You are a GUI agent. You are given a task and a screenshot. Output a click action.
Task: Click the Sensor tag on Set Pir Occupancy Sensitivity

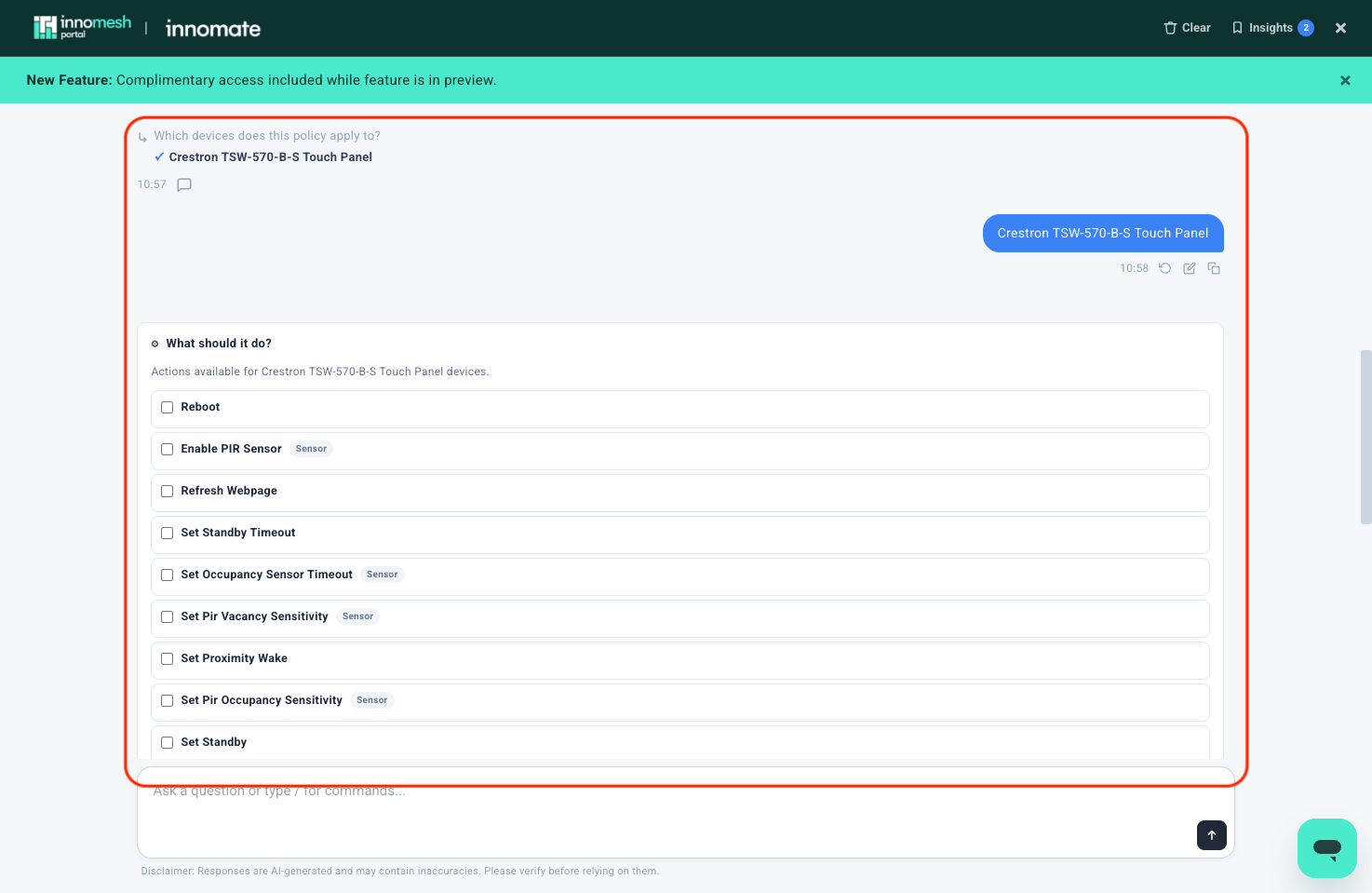coord(371,700)
